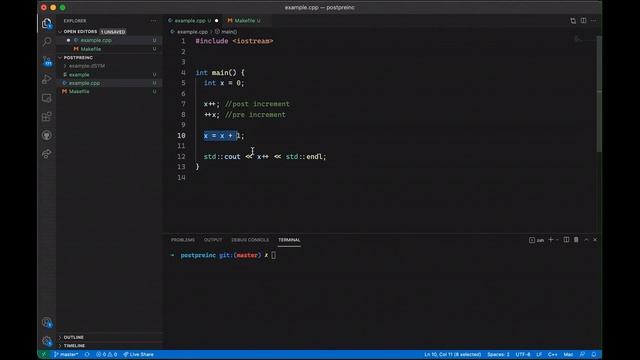The image size is (640, 360).
Task: Open example.cpp in the POSTPREINC folder
Action: click(x=84, y=83)
